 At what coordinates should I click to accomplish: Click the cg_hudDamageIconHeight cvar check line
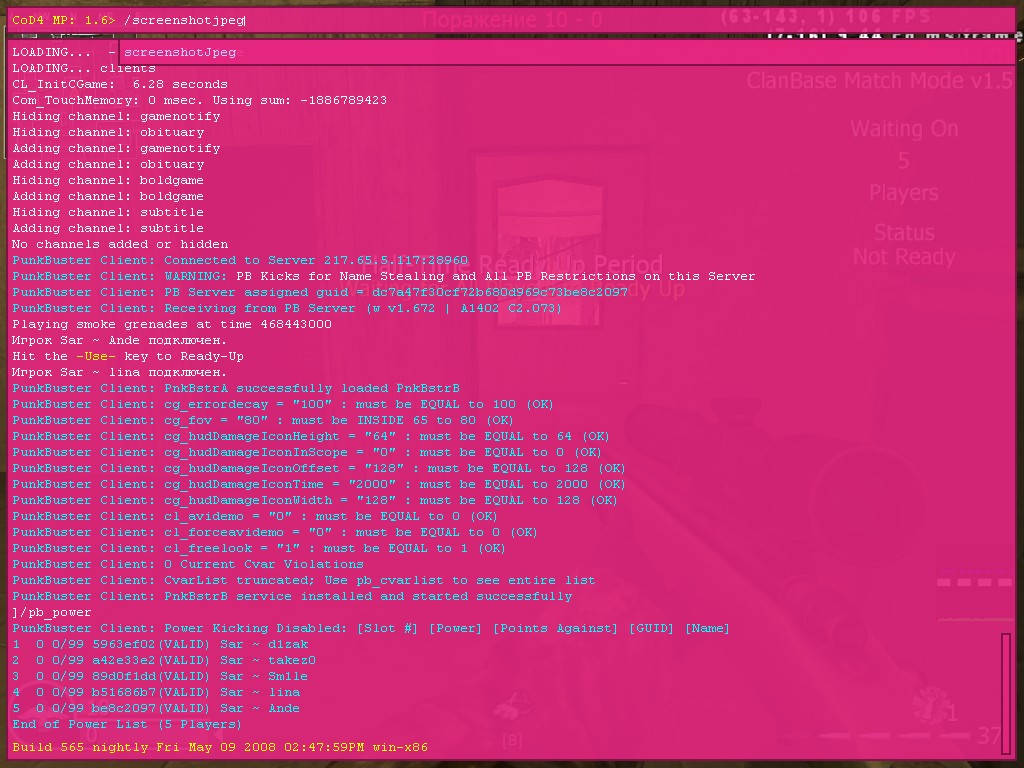311,436
